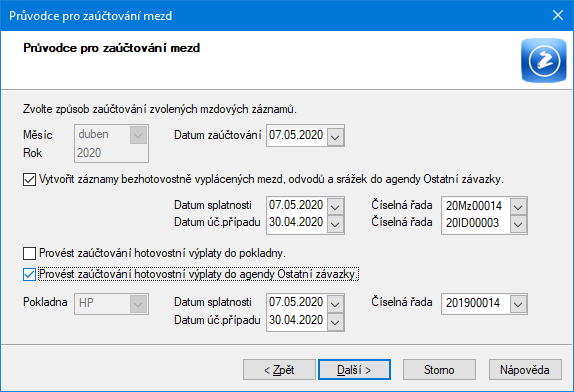Expand the first Datum splatnosti dropdown

[335, 206]
